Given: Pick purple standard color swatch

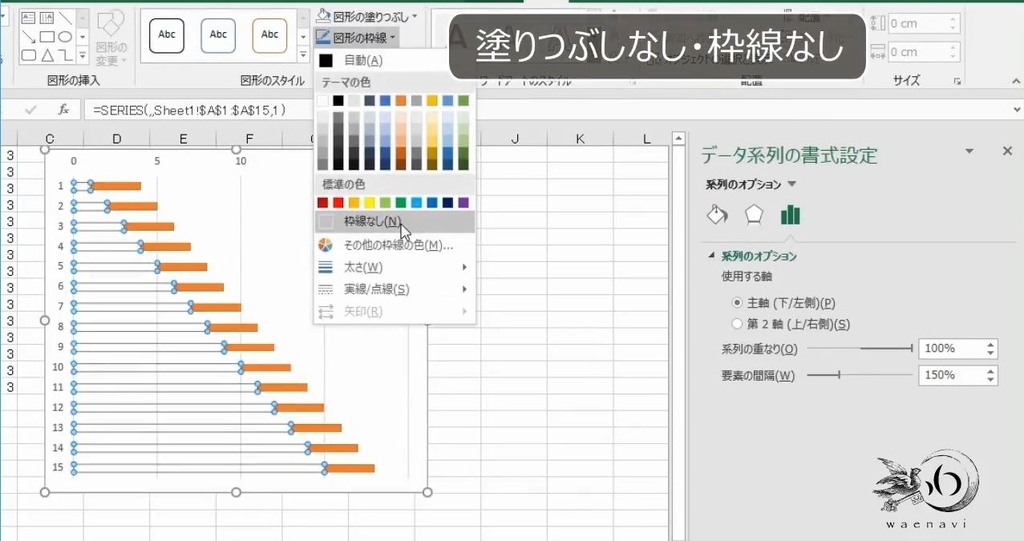Looking at the screenshot, I should pyautogui.click(x=464, y=203).
